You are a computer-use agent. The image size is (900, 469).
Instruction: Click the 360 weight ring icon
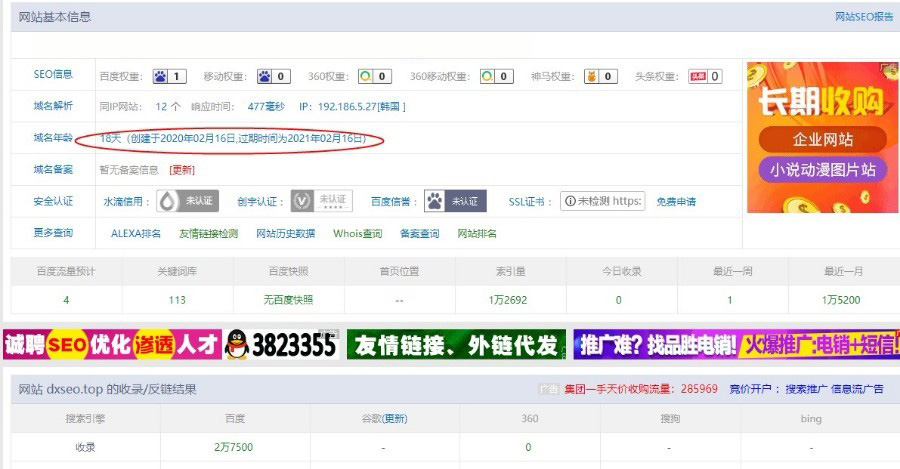(367, 76)
